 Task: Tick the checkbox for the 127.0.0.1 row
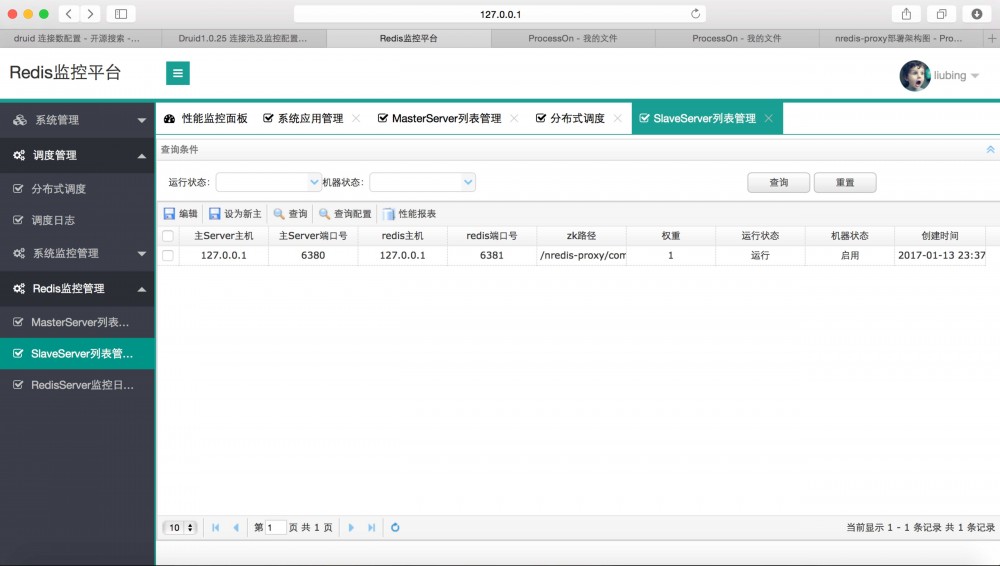(x=168, y=255)
